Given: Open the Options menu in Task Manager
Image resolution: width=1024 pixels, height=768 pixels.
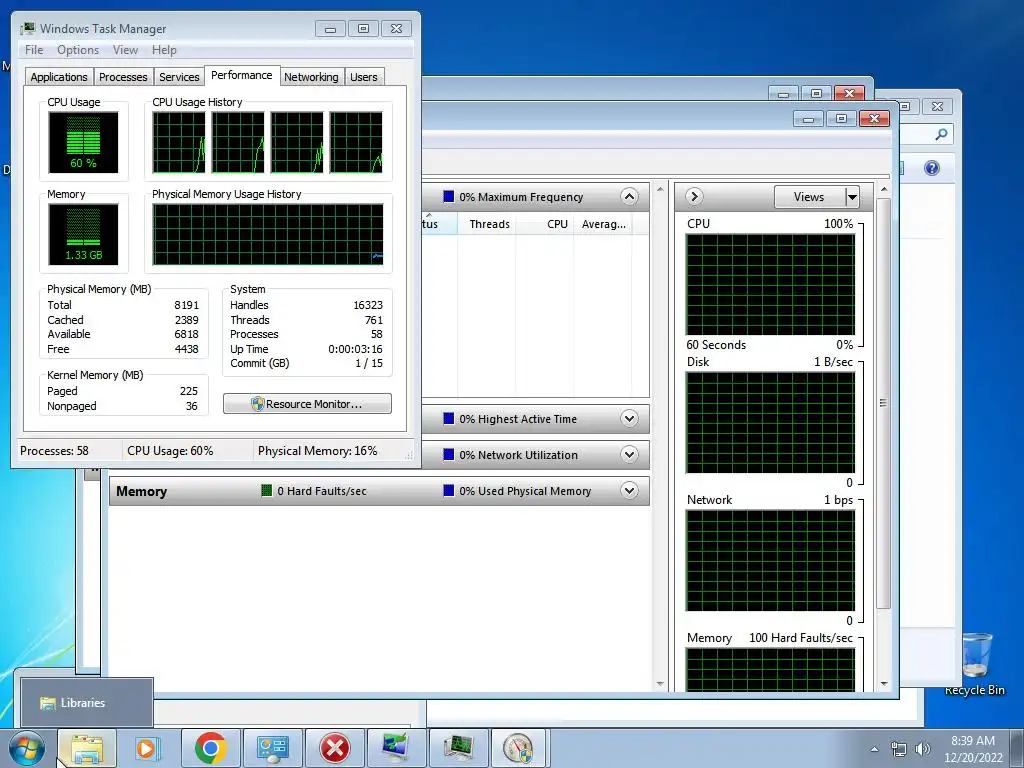Looking at the screenshot, I should [x=78, y=50].
